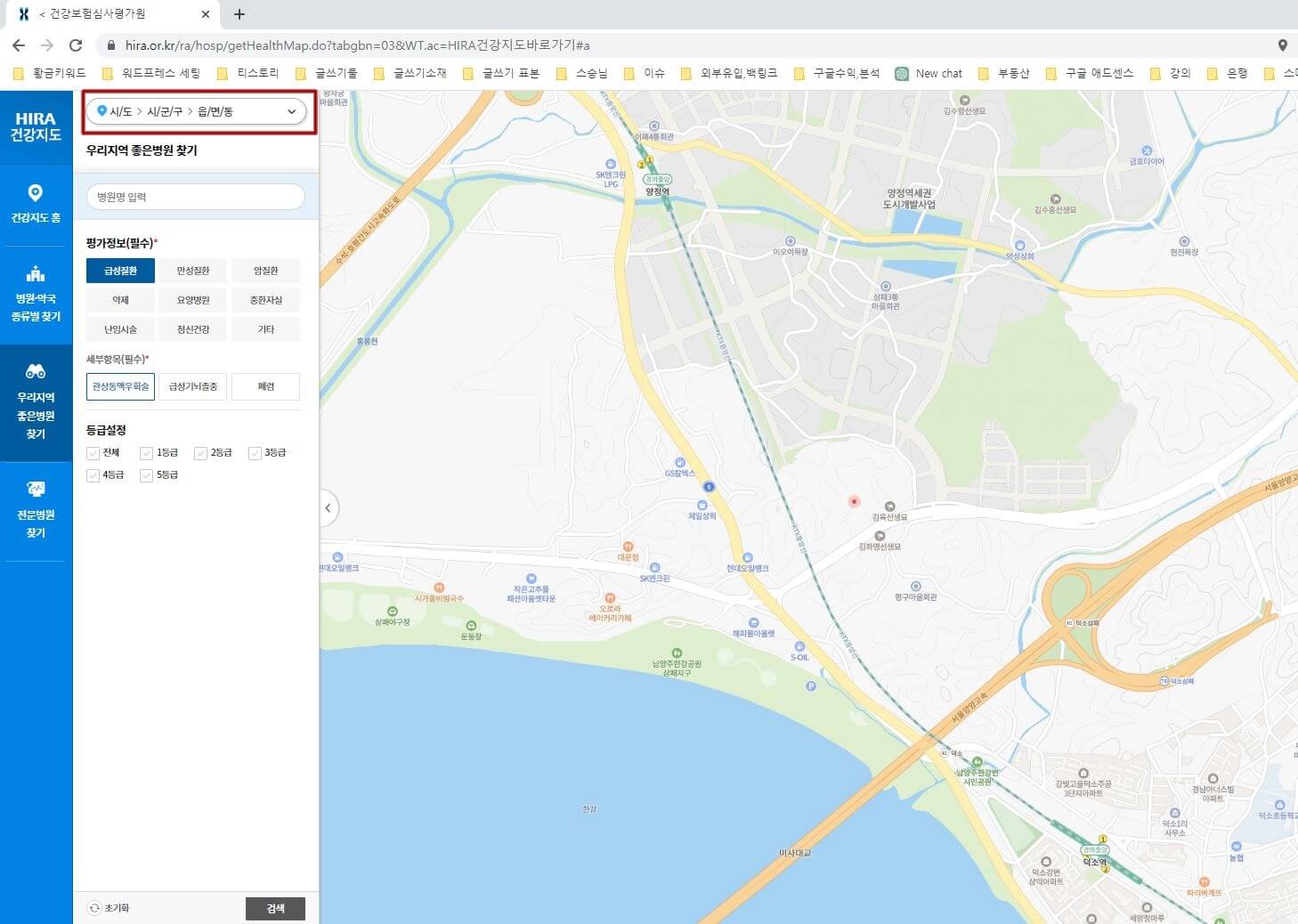Select the 난임시술 evaluation category
1298x924 pixels.
pos(120,329)
